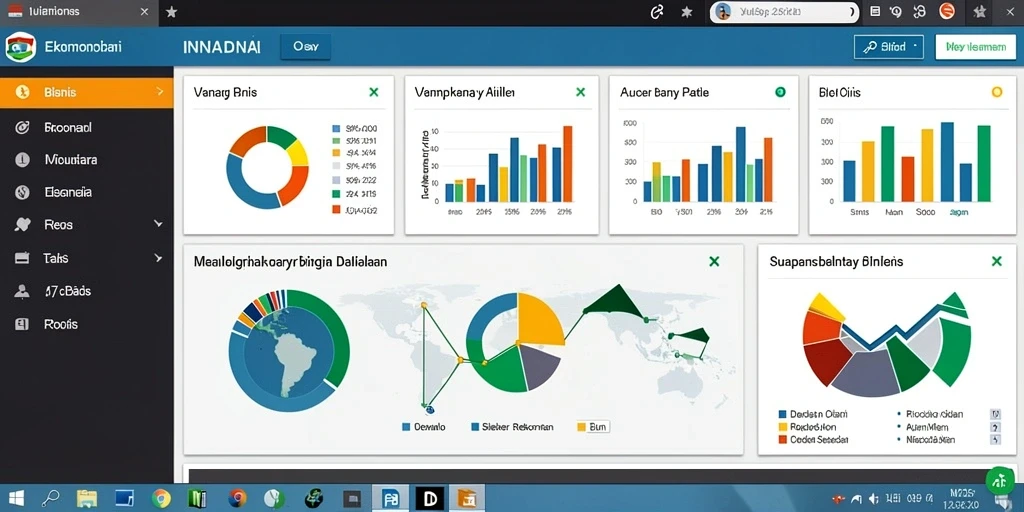Click the target icon beside Brconad
Image resolution: width=1024 pixels, height=512 pixels.
22,128
